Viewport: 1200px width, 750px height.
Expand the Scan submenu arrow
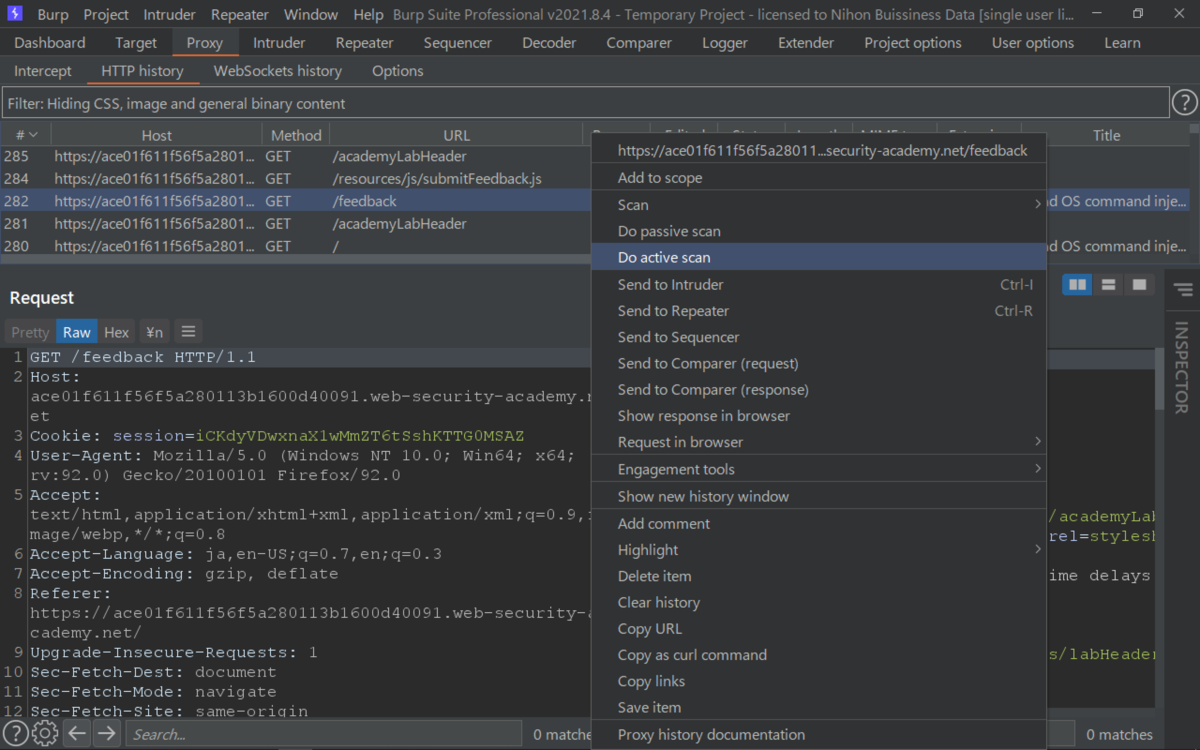pos(1037,205)
